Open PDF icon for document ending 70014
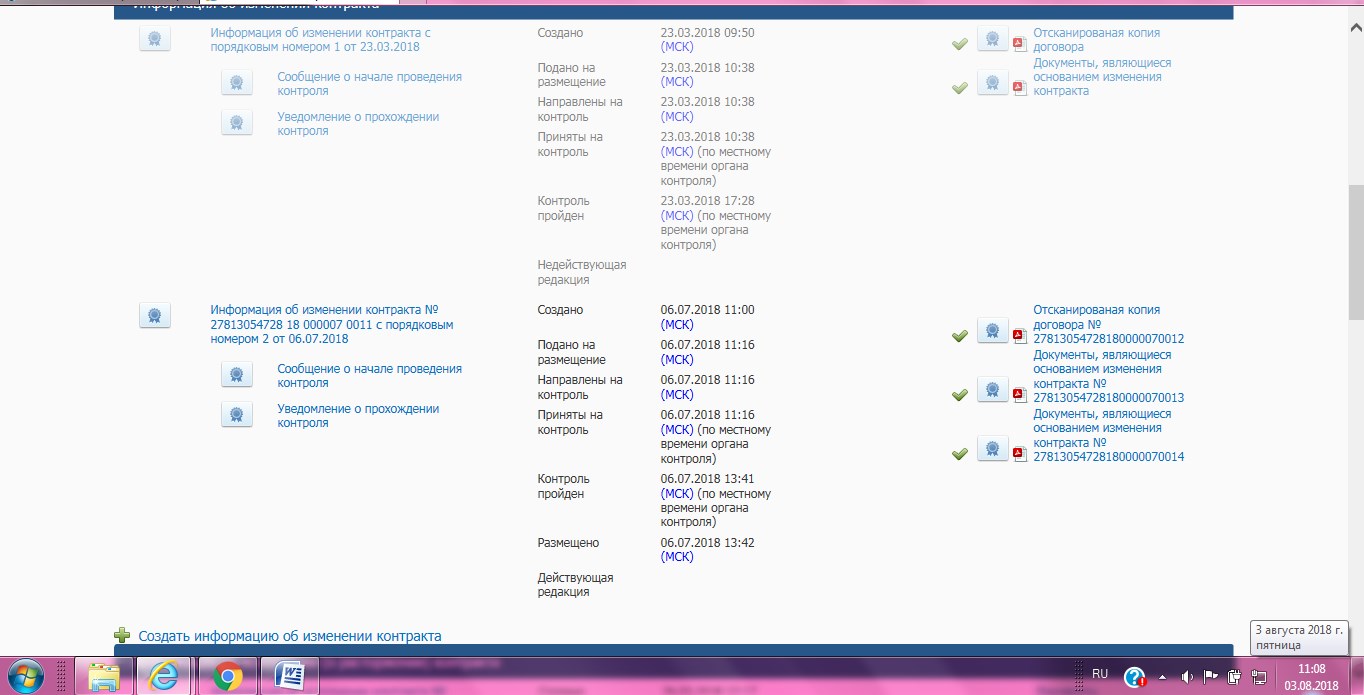This screenshot has width=1364, height=695. tap(1019, 453)
